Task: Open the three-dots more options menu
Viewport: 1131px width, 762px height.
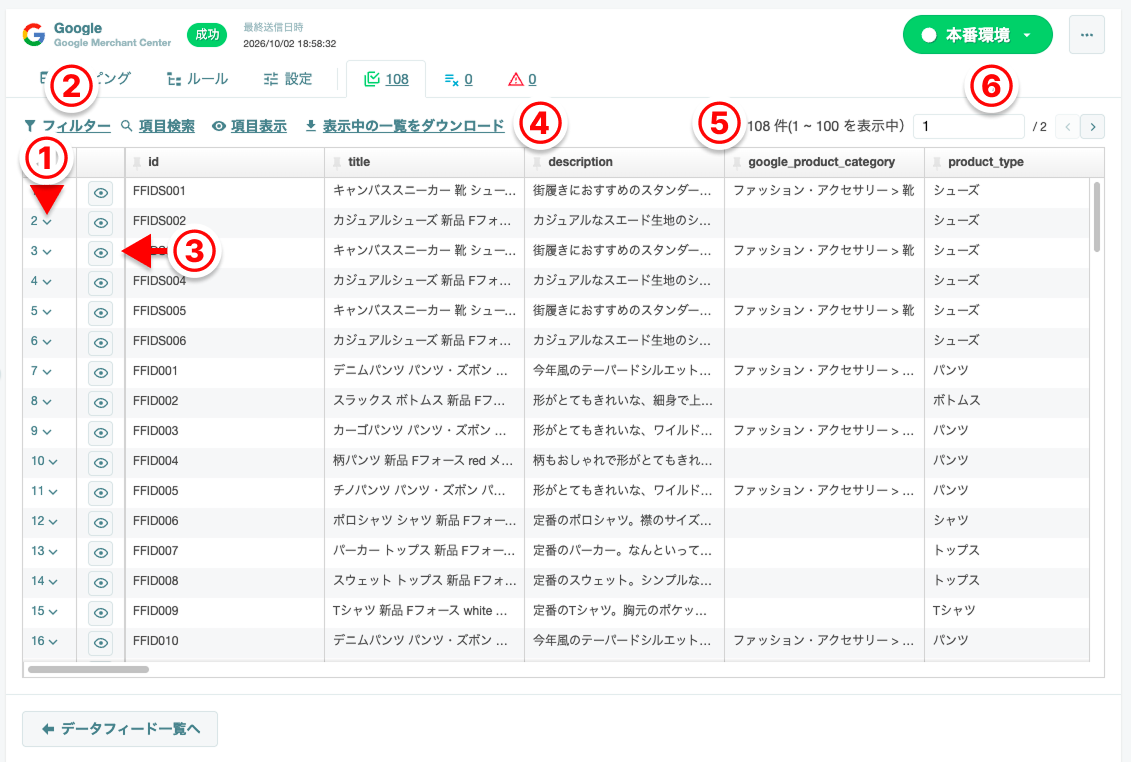Action: click(x=1086, y=35)
